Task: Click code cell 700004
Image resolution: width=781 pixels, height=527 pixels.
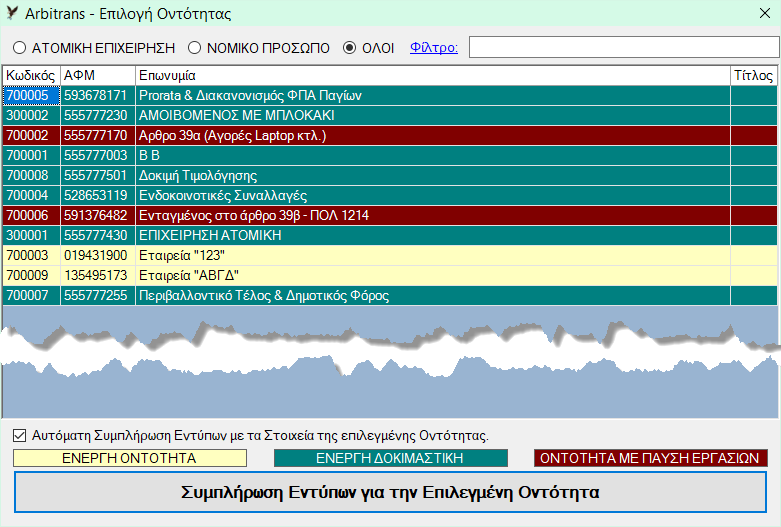Action: pyautogui.click(x=31, y=195)
